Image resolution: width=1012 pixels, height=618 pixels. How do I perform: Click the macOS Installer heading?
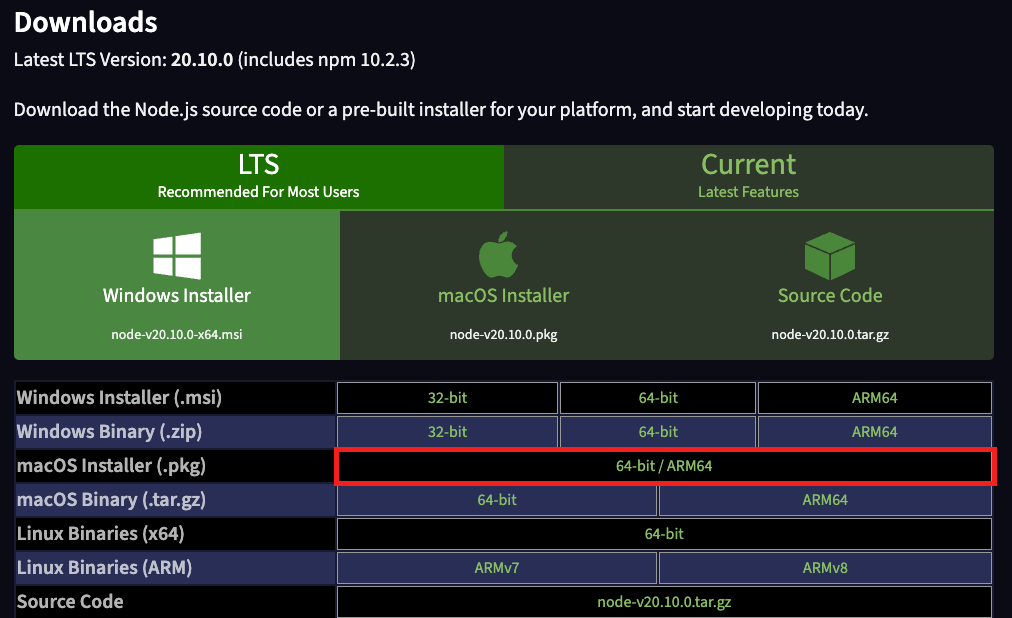click(503, 295)
